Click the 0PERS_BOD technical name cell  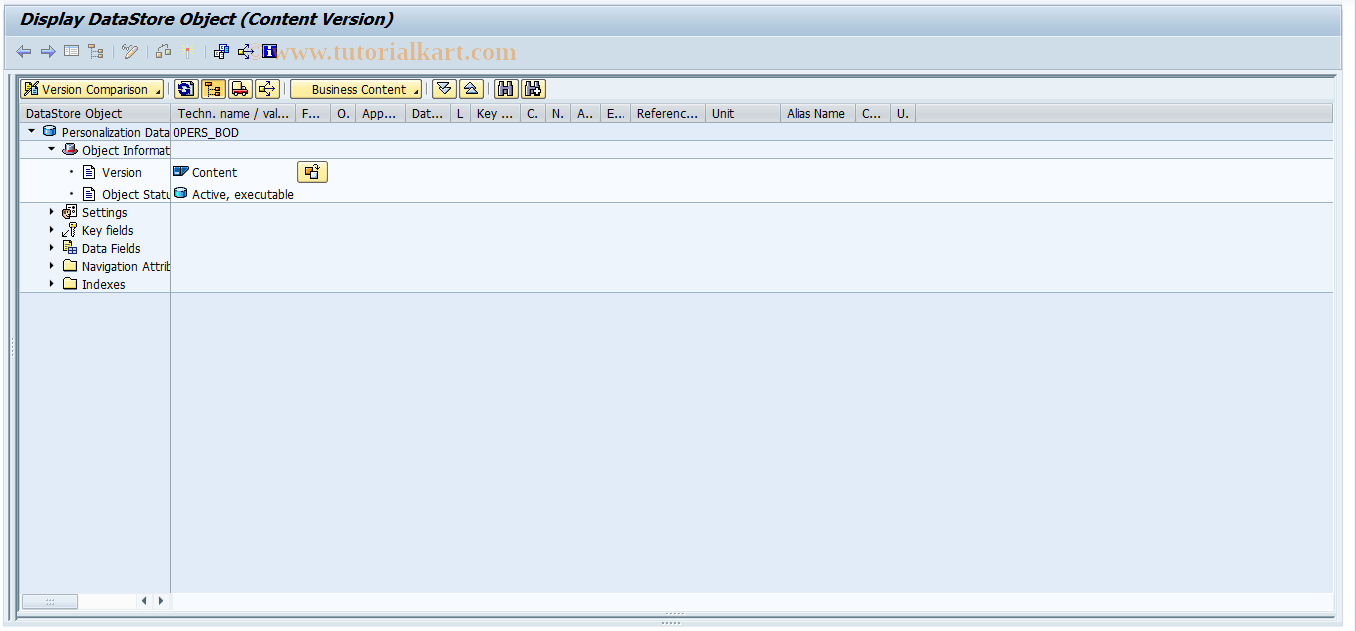[x=207, y=132]
